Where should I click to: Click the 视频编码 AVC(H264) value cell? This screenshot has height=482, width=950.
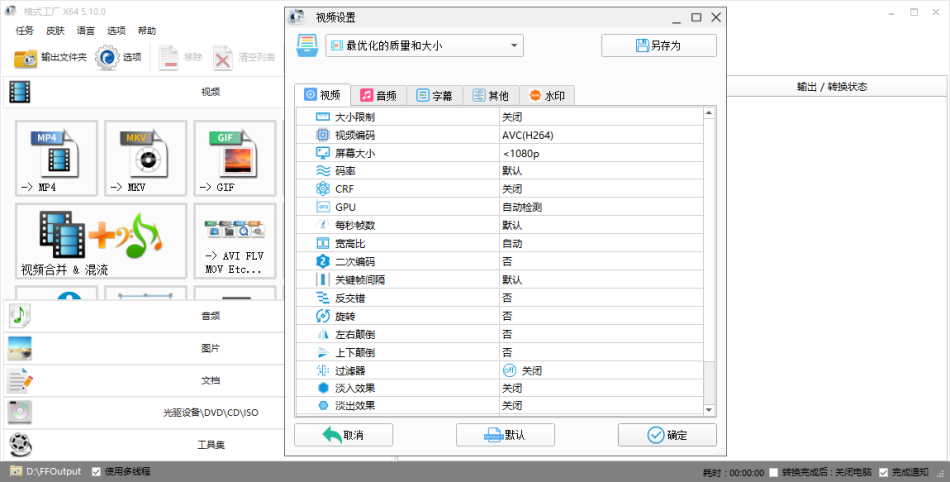pyautogui.click(x=601, y=135)
